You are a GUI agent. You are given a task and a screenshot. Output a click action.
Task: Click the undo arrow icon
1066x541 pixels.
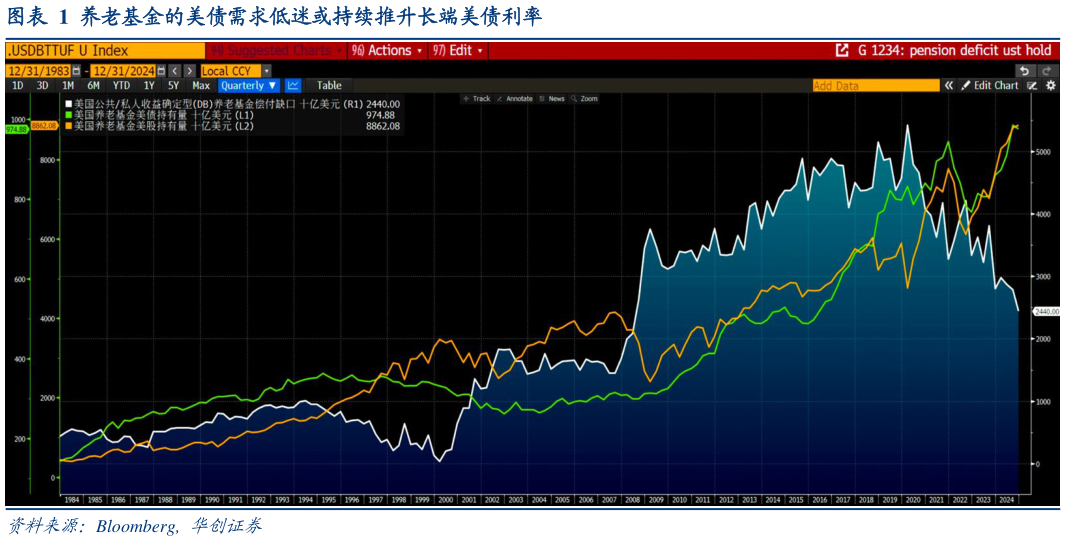[1024, 71]
